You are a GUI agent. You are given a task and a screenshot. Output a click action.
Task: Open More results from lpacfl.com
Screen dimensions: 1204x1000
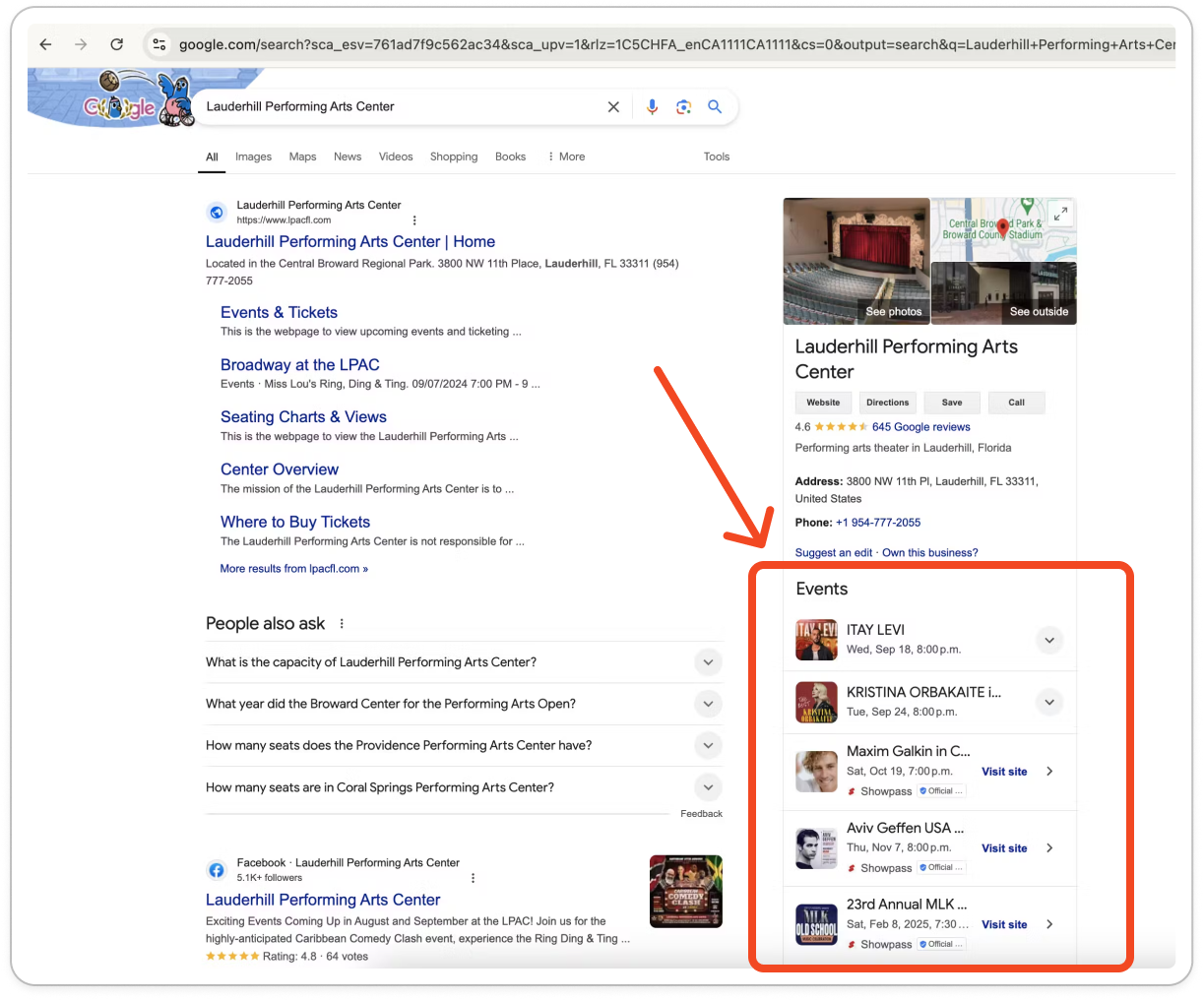[x=294, y=569]
